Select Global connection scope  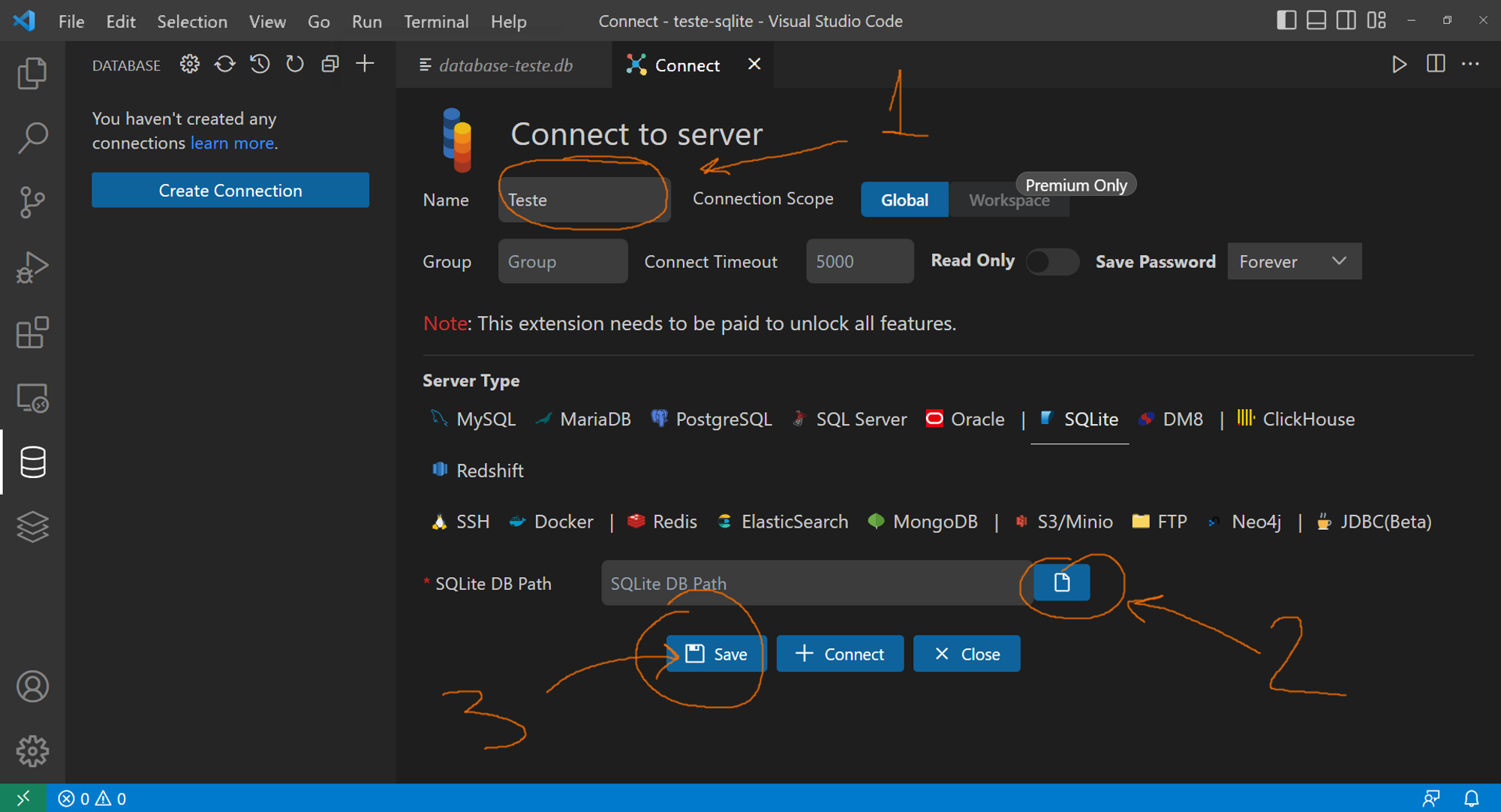tap(904, 200)
